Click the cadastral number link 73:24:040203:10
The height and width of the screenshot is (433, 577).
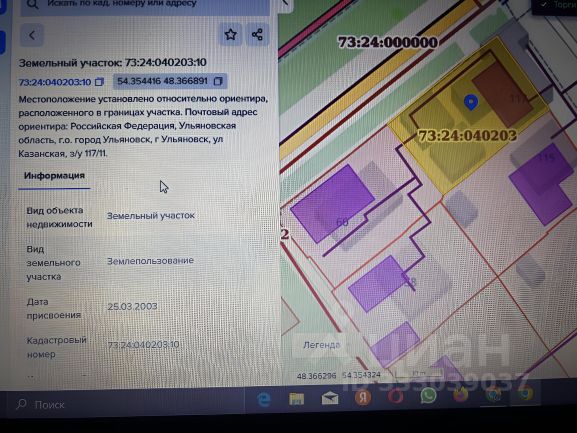click(55, 82)
